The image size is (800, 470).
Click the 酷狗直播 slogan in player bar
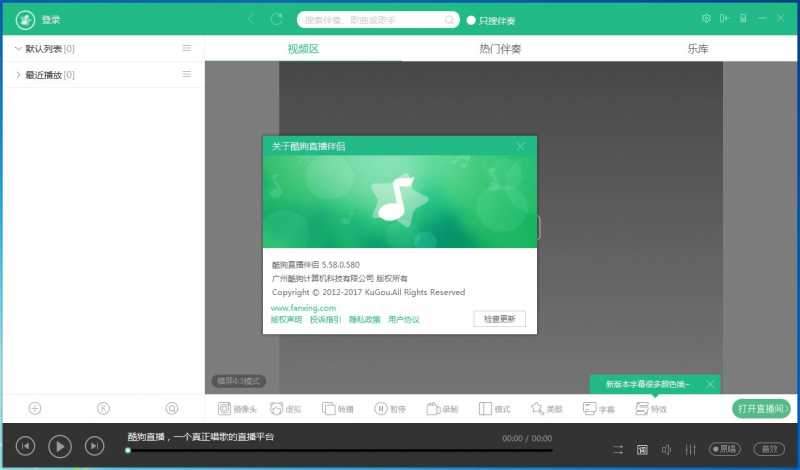(201, 437)
